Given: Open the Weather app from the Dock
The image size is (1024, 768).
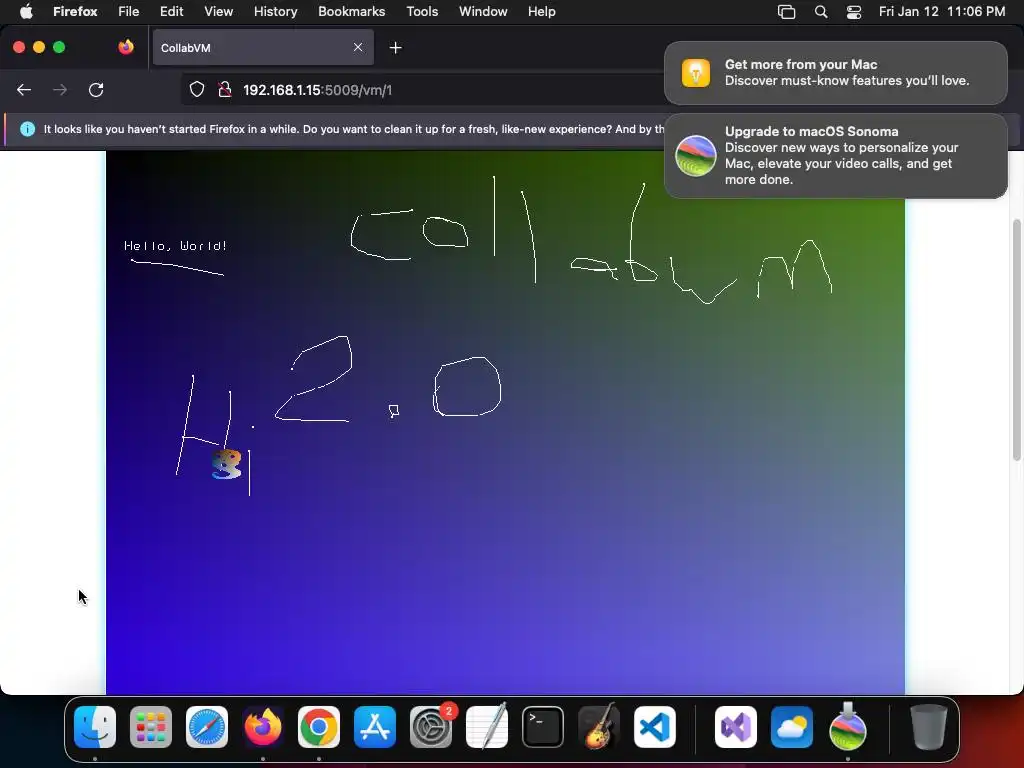Looking at the screenshot, I should click(x=792, y=727).
